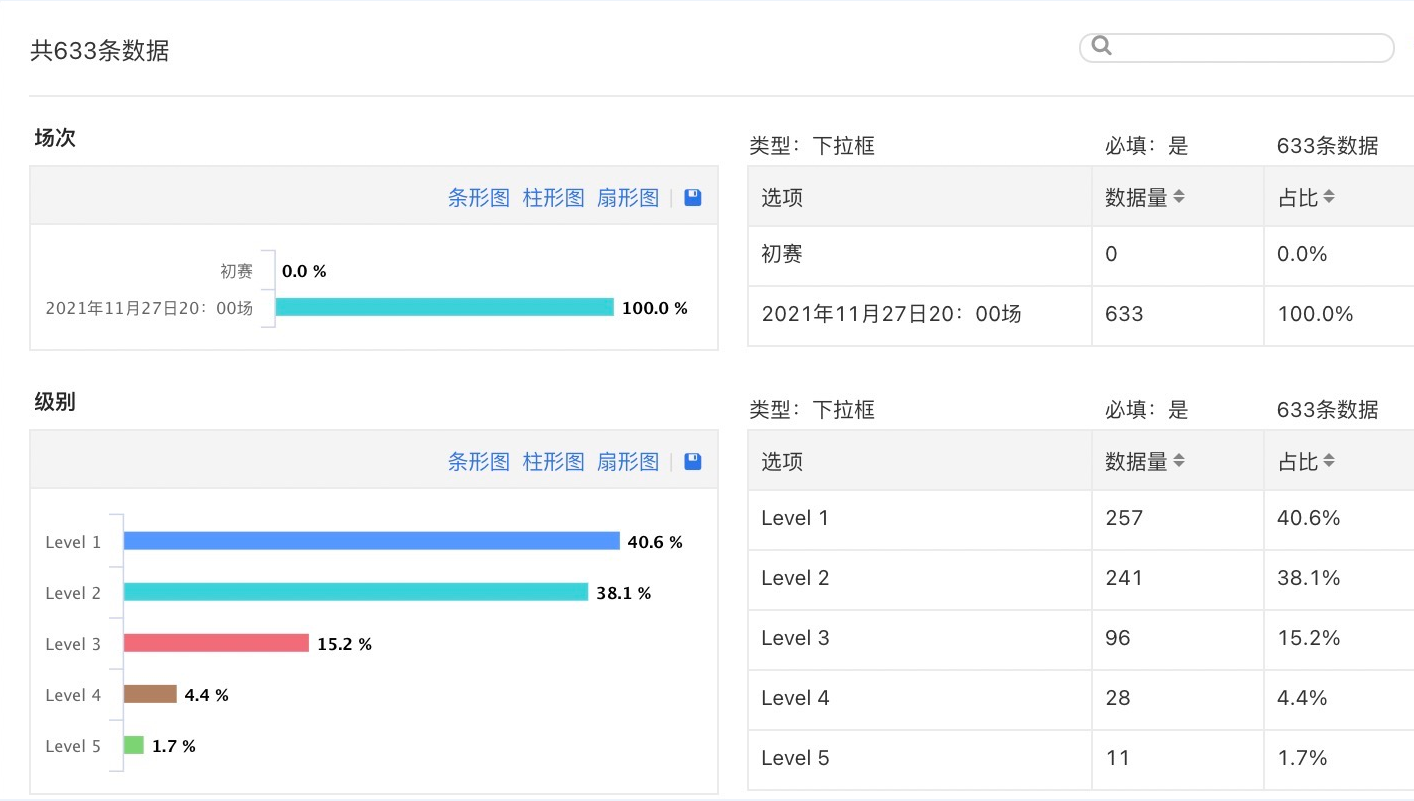The image size is (1414, 801).
Task: Click the teal 2021年11月27日 bar at 100.0 %
Action: point(444,307)
